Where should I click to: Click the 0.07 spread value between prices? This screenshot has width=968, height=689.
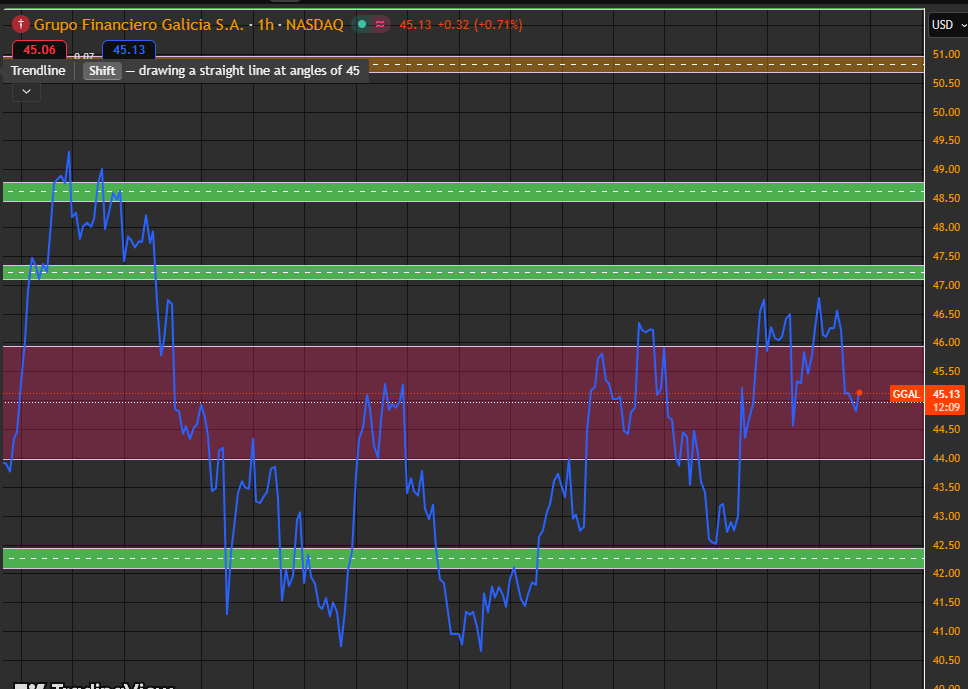pyautogui.click(x=84, y=56)
